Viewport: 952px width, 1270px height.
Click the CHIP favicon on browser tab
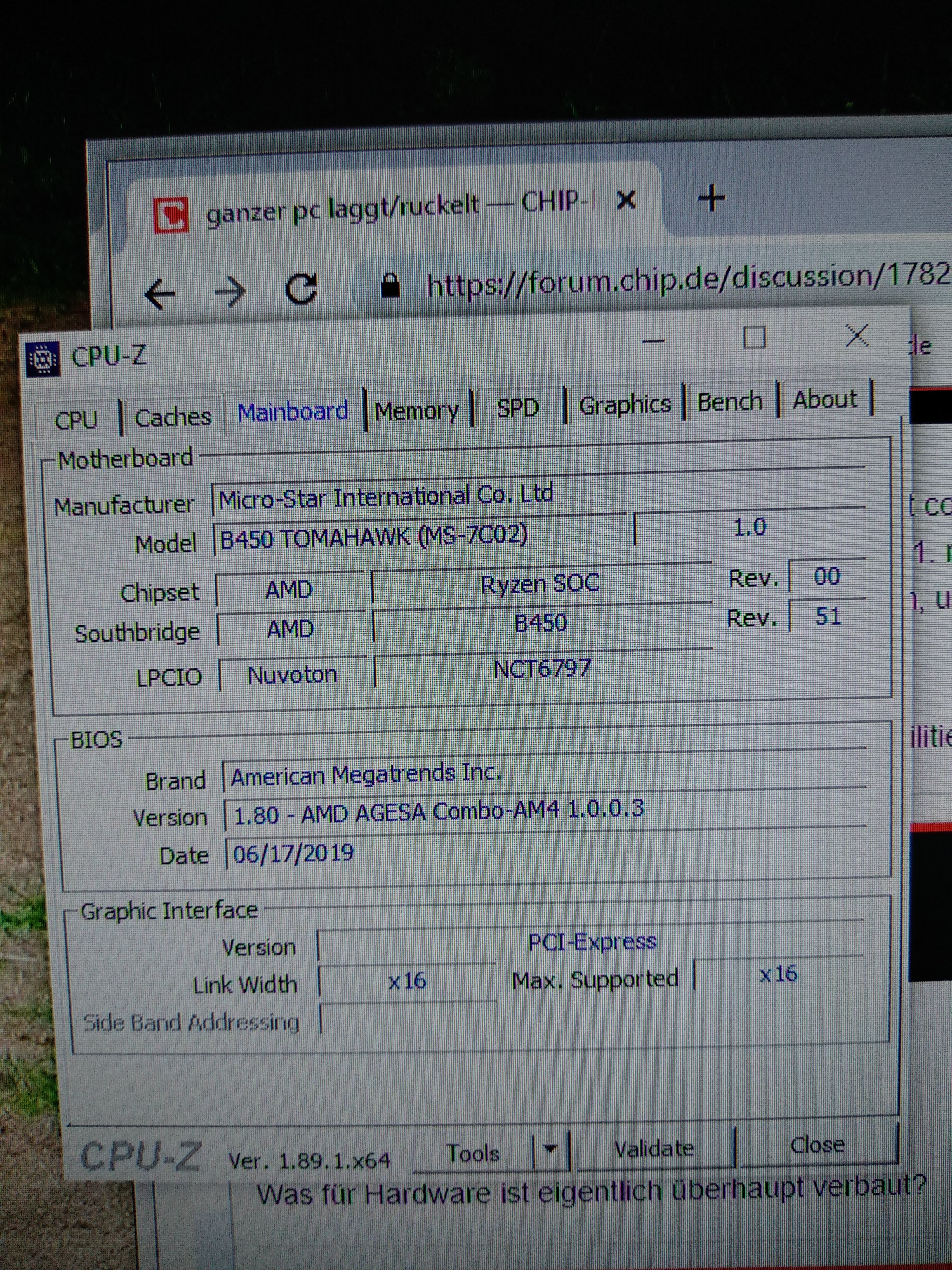171,215
